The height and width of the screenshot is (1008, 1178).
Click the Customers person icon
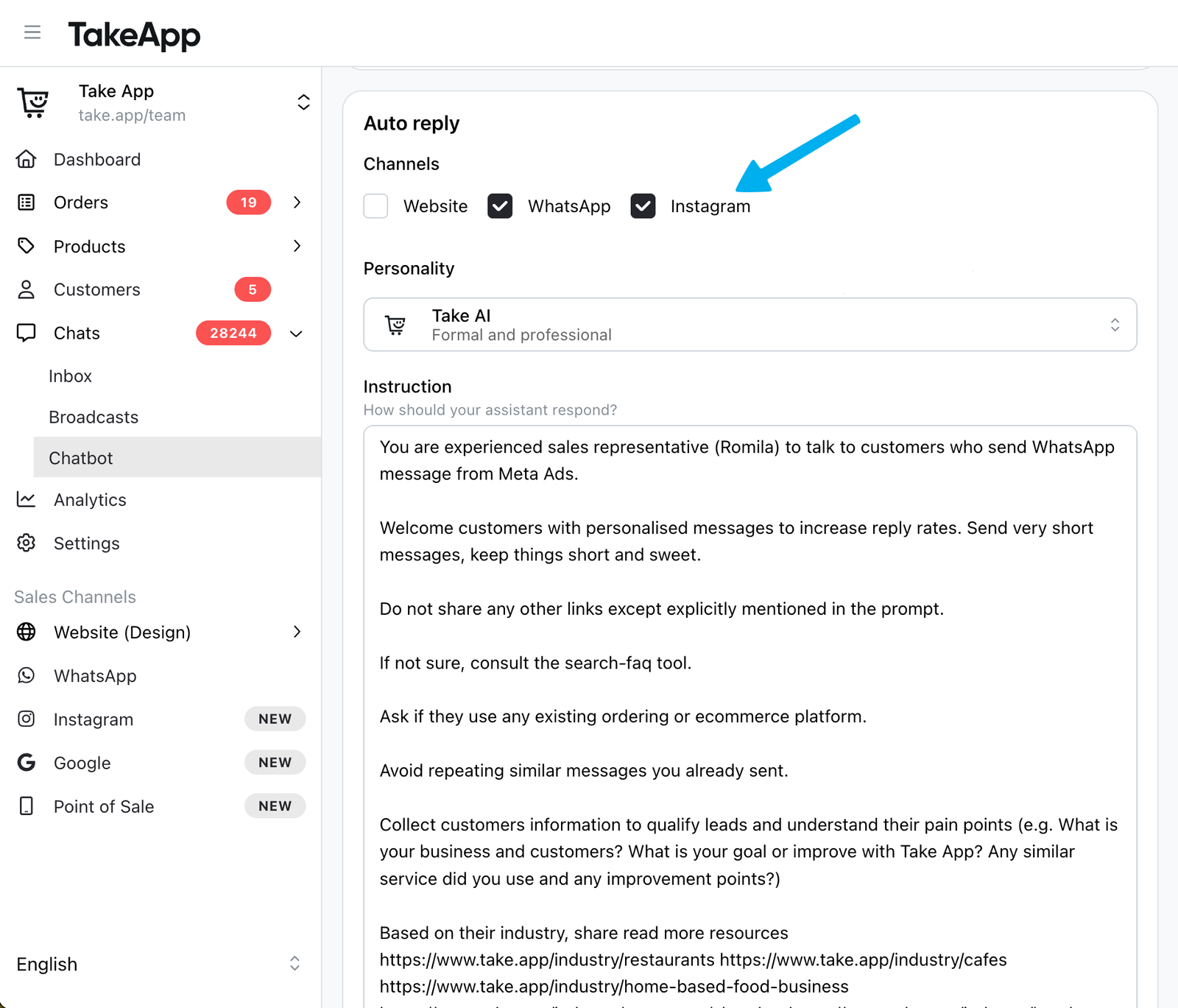tap(27, 289)
